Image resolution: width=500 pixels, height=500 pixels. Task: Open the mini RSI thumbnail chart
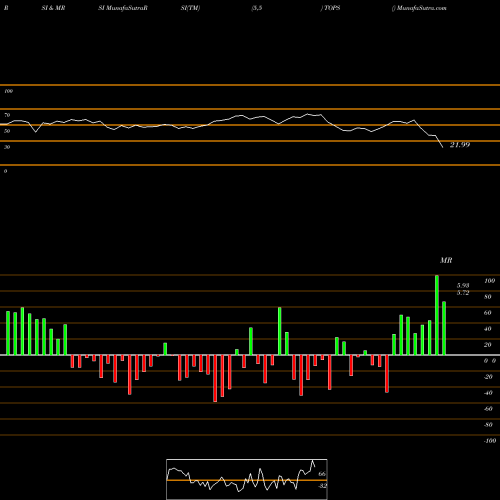pyautogui.click(x=247, y=479)
